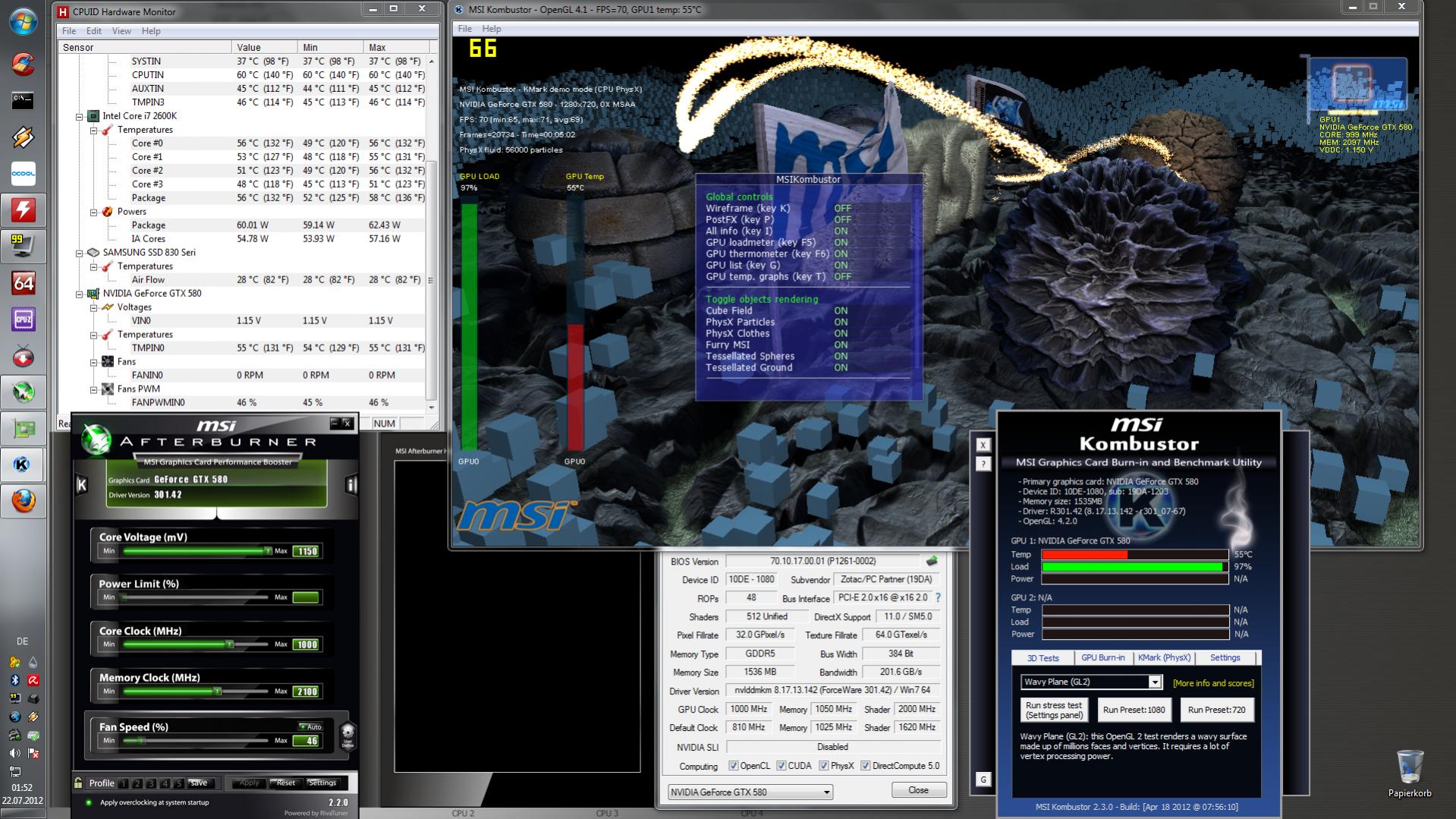1456x819 pixels.
Task: Open the Help menu in MSI Kombustor window
Action: (x=492, y=29)
